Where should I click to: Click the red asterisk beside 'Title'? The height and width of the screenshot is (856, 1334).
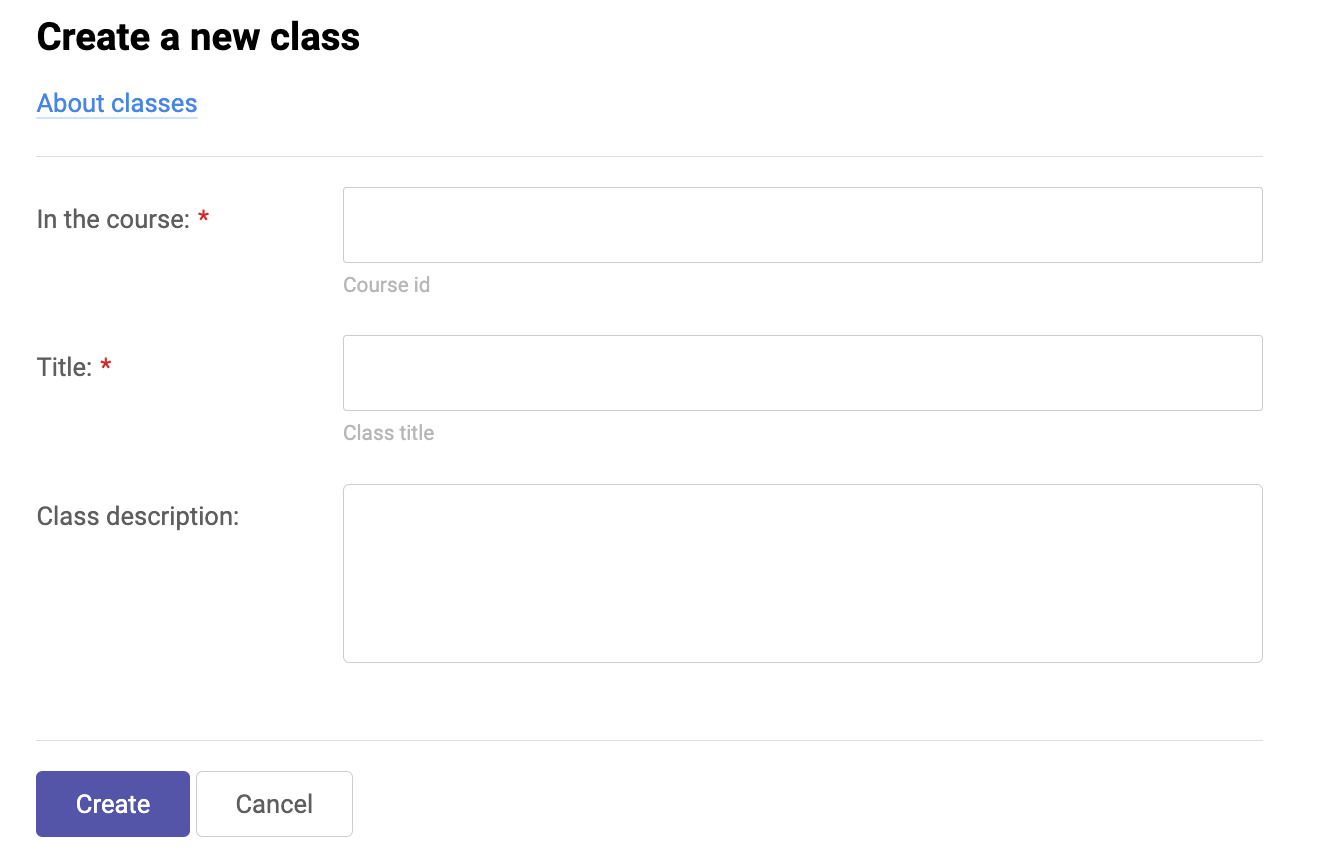[105, 366]
